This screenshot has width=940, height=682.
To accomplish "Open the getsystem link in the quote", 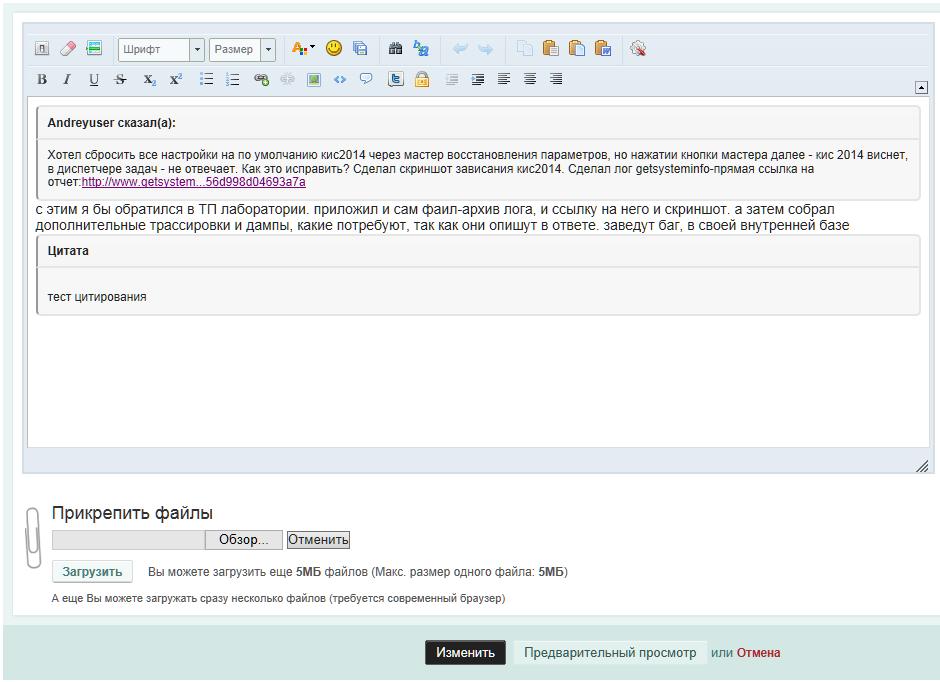I will click(194, 182).
